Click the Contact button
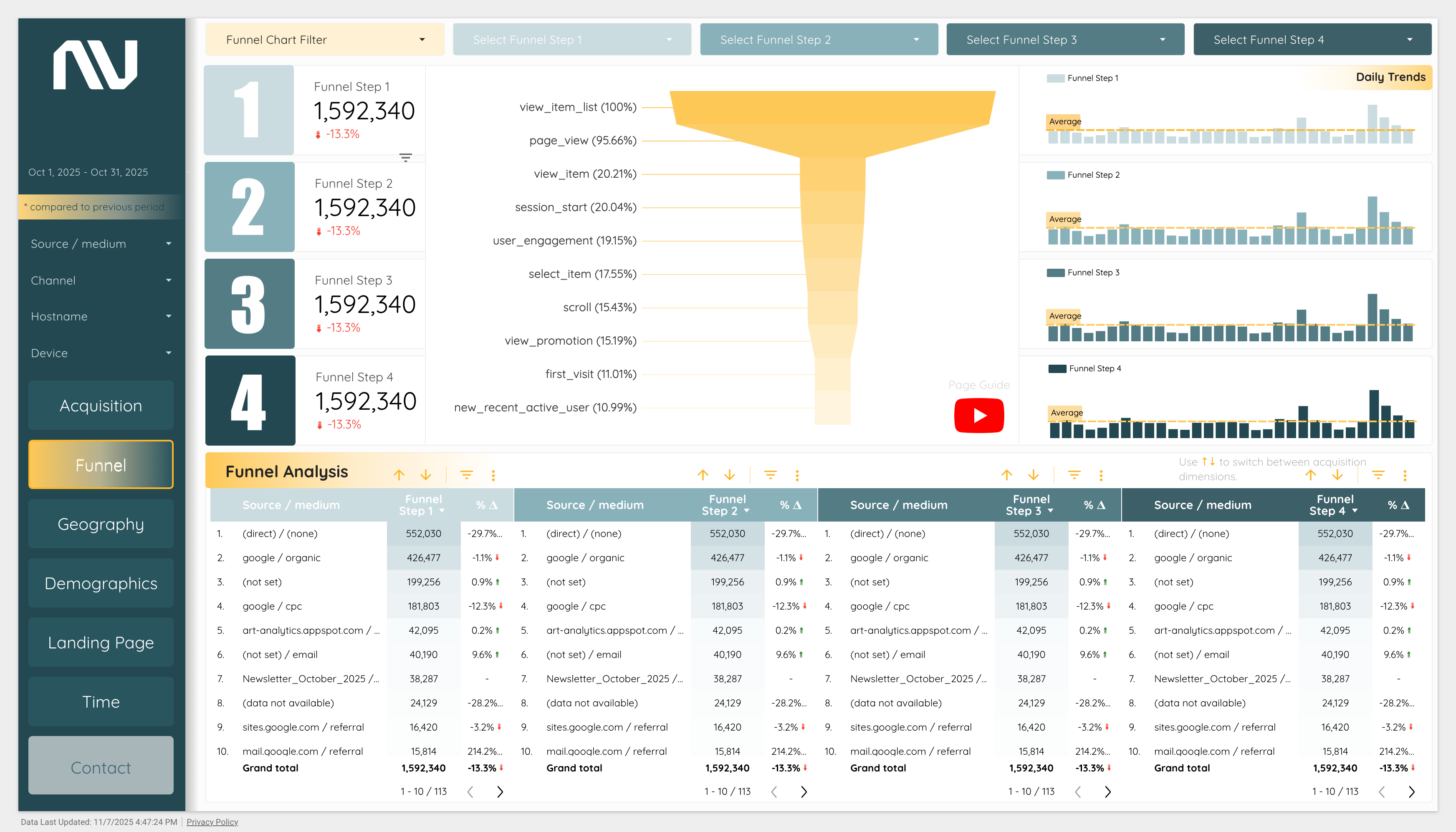This screenshot has width=1456, height=832. coord(101,767)
